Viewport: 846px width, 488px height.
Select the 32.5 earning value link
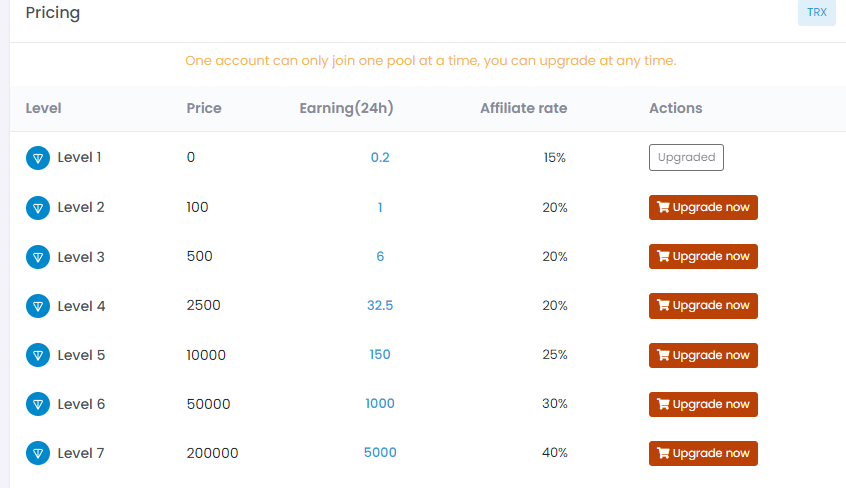380,306
